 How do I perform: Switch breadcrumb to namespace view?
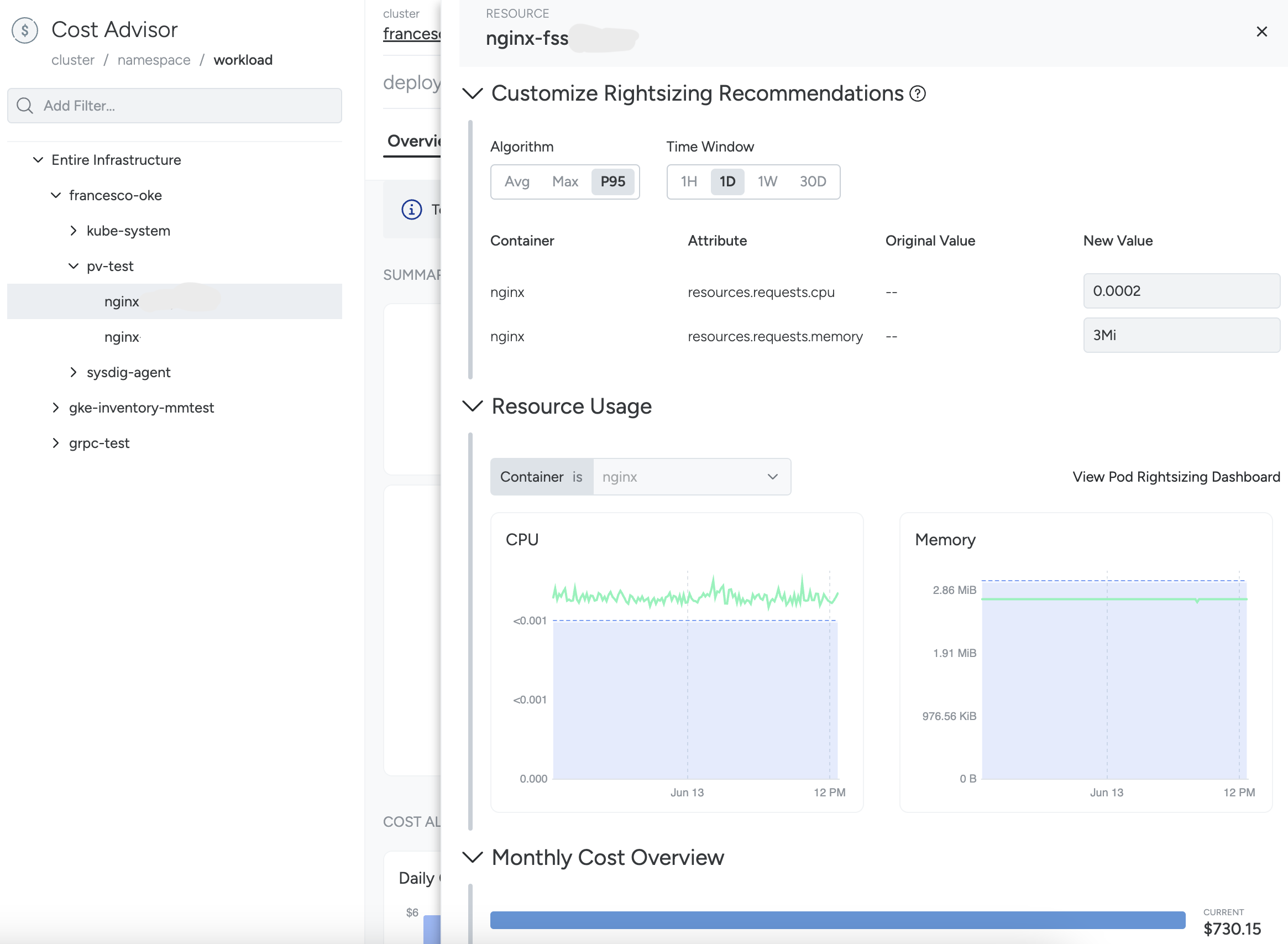tap(154, 60)
